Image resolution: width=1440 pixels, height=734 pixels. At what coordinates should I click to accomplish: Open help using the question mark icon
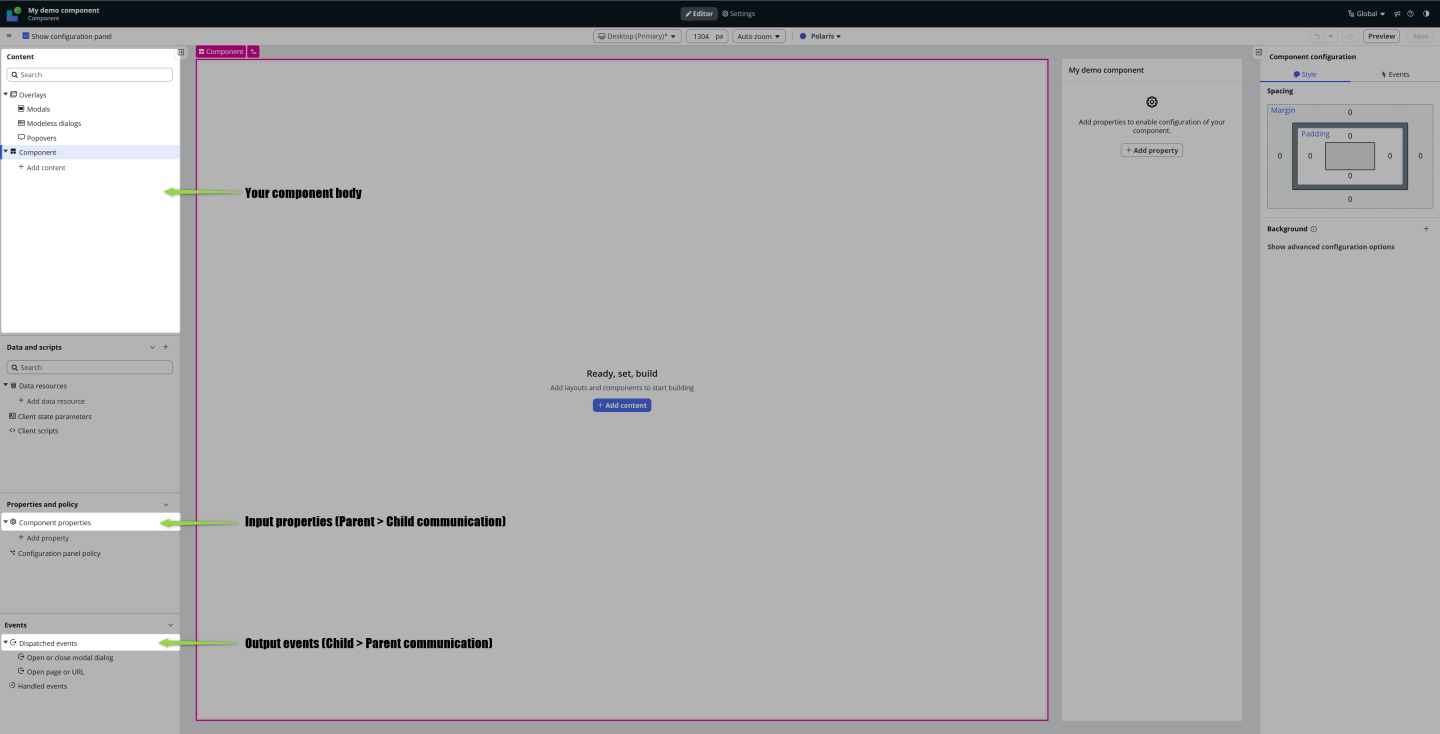pos(1410,13)
